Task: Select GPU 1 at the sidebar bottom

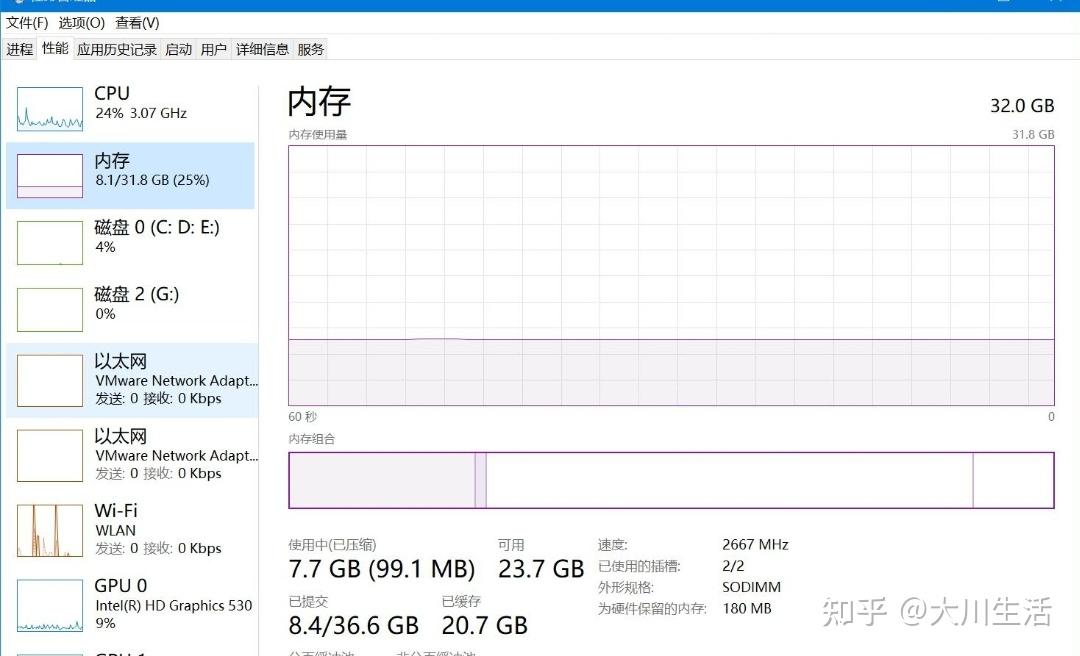Action: coord(130,650)
